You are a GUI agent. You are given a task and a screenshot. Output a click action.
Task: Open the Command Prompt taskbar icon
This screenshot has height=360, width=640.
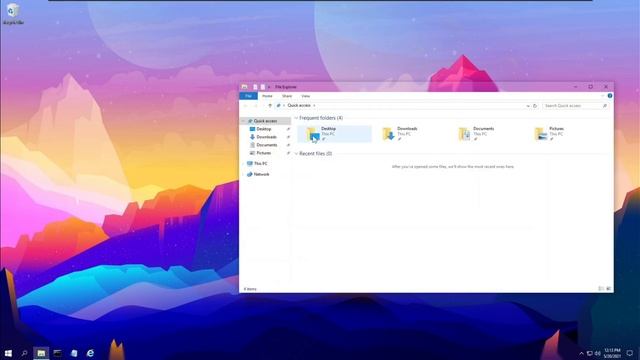(58, 353)
